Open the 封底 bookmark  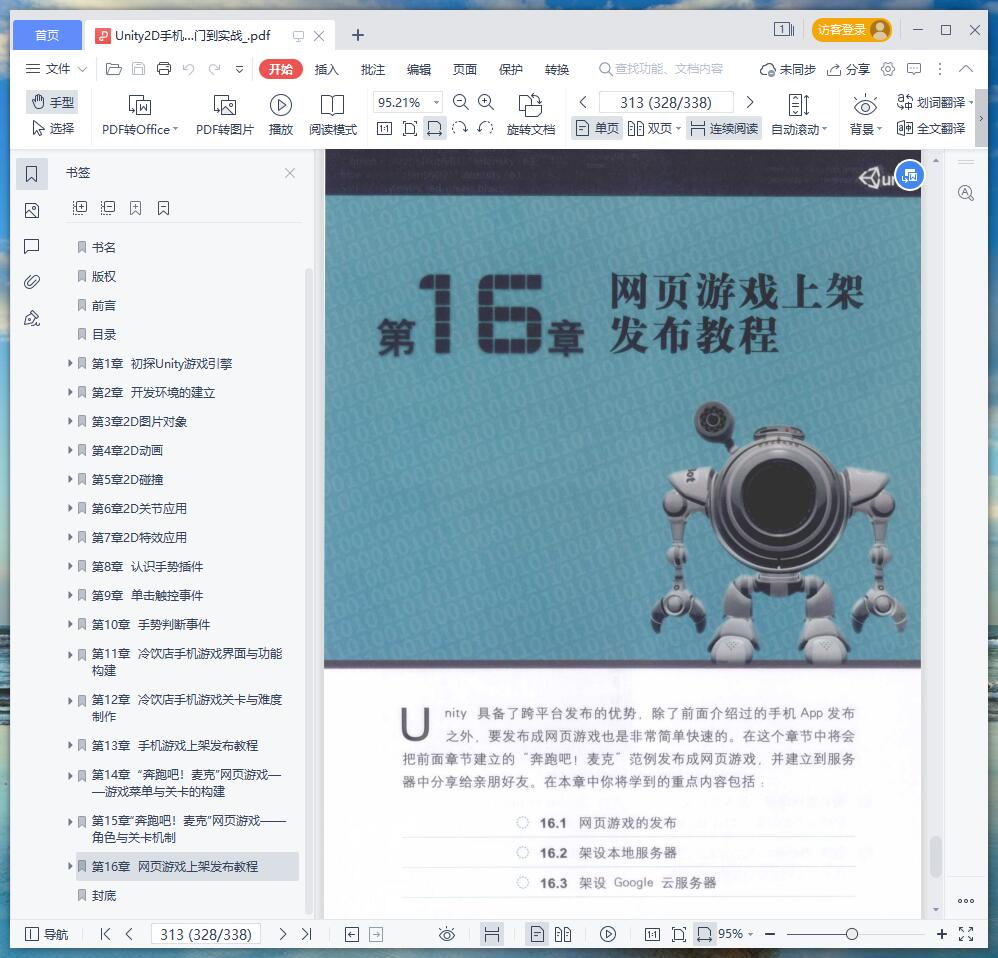pyautogui.click(x=103, y=896)
